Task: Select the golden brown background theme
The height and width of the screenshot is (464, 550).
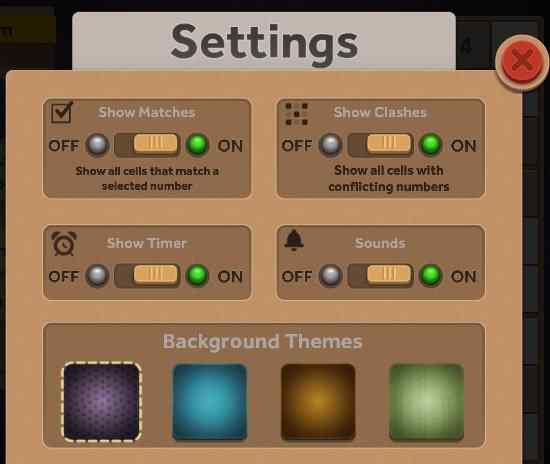Action: (318, 402)
